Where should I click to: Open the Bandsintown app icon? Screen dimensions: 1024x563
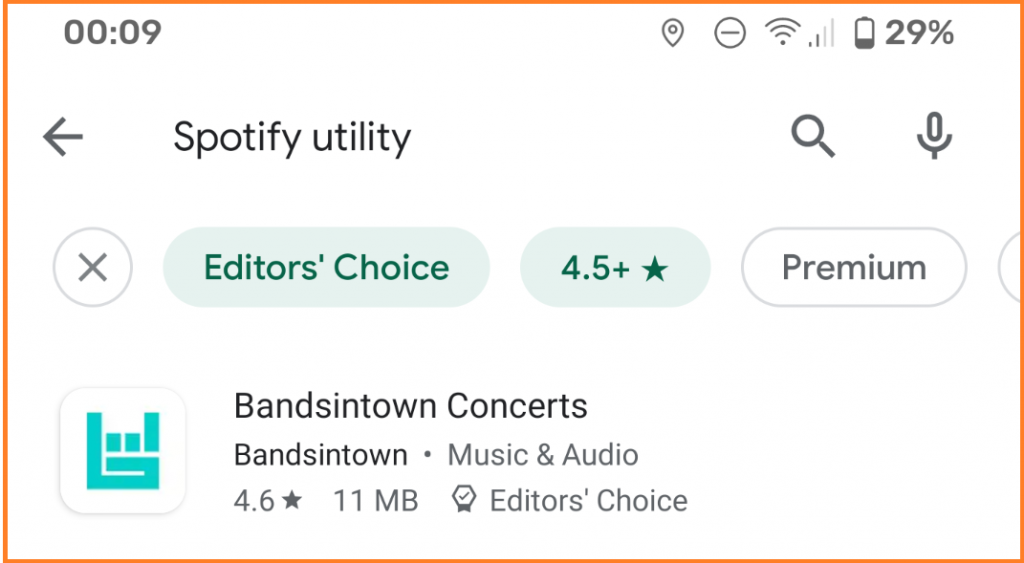[123, 451]
